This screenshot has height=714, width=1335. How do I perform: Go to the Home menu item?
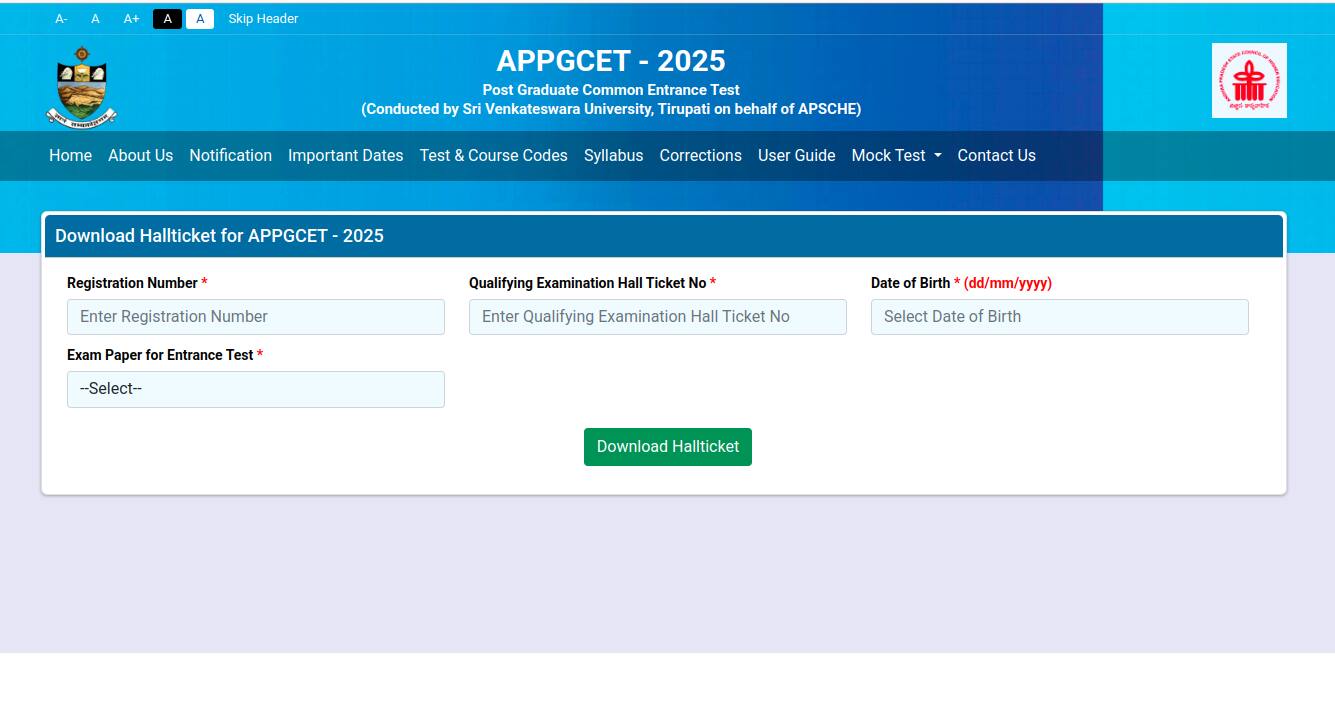pos(70,155)
